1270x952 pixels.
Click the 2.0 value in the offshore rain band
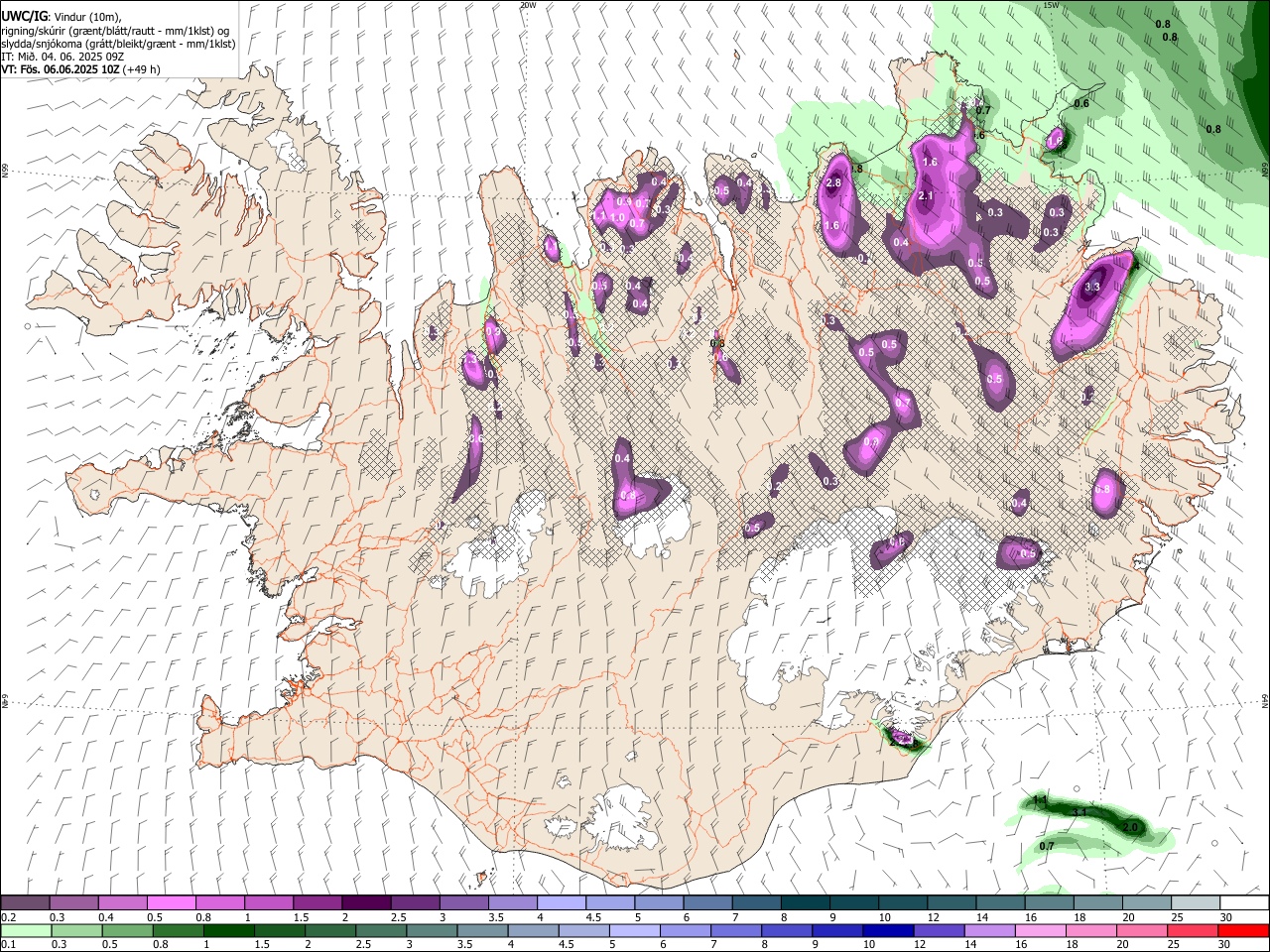click(x=1129, y=827)
